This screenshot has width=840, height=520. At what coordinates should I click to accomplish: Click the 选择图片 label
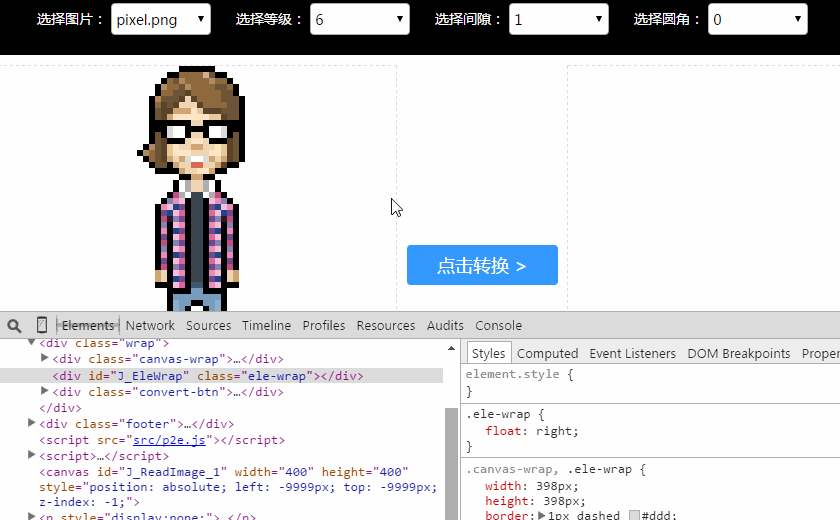[x=71, y=20]
